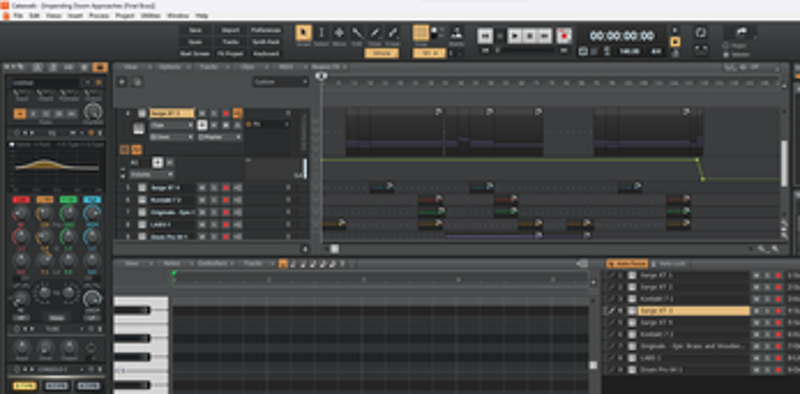
Task: Select the Move tool
Action: [x=339, y=33]
